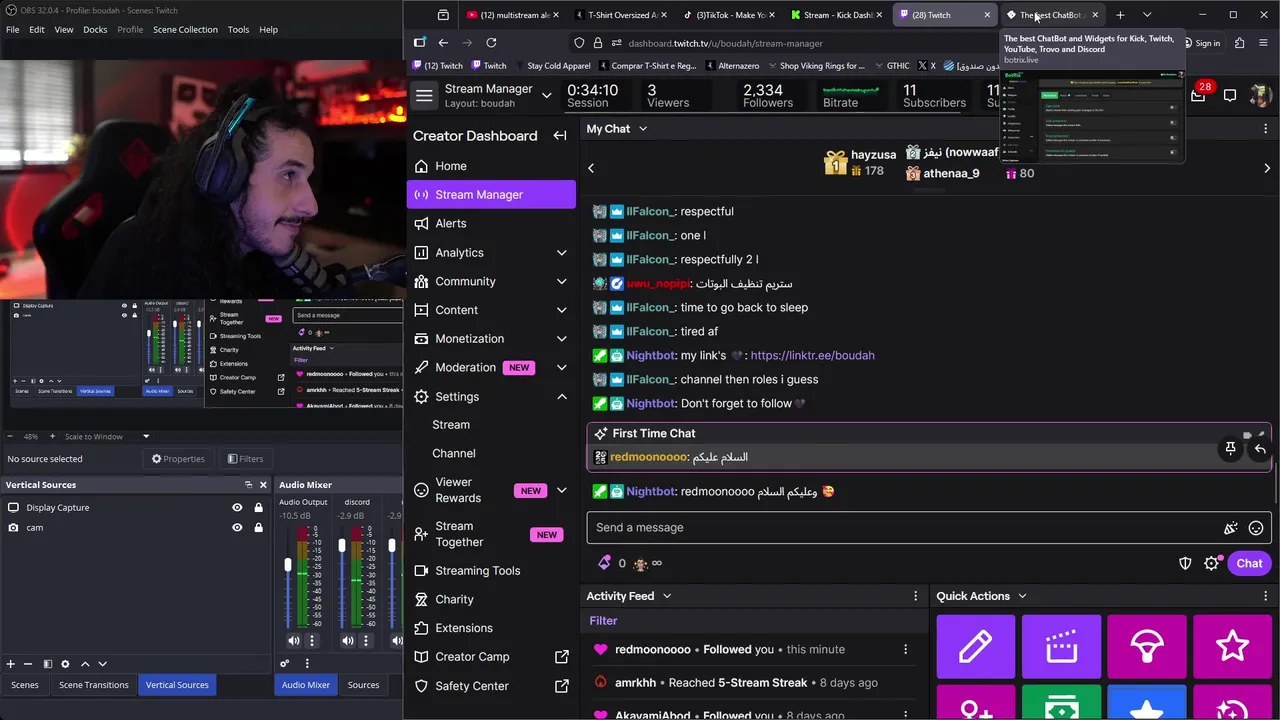
Task: Open the emote picker smiley icon
Action: (x=1256, y=528)
